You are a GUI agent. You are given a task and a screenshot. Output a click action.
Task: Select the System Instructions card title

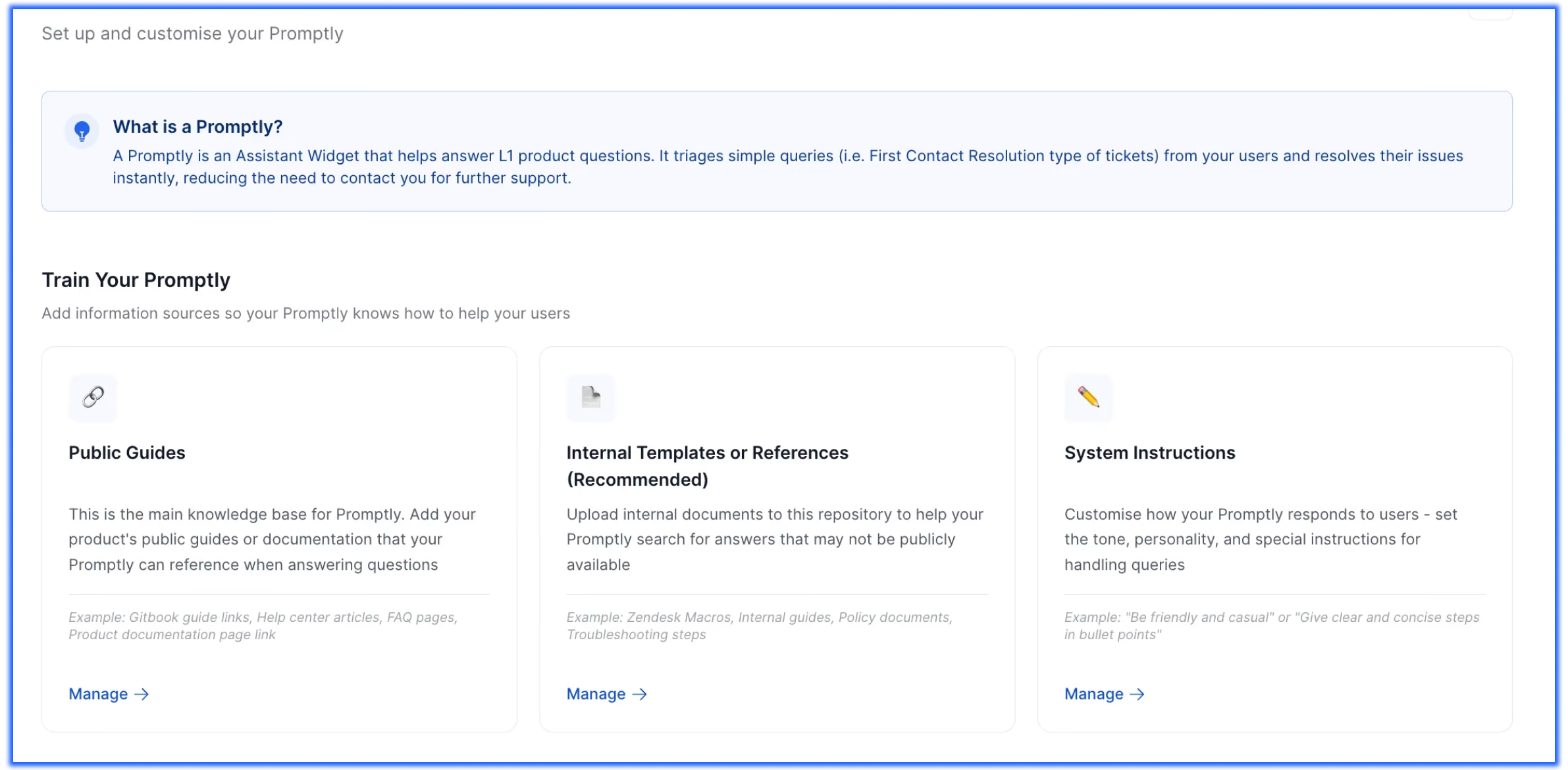(1149, 453)
